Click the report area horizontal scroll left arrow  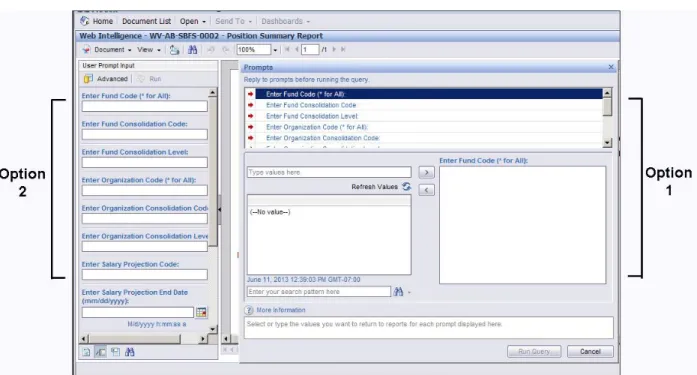coord(226,339)
